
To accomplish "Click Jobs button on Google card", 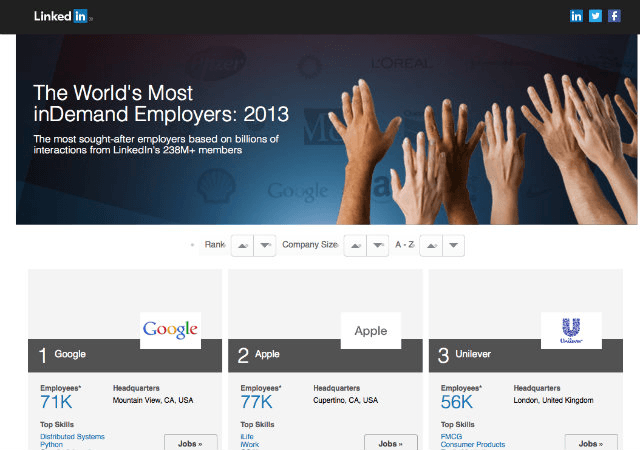I will tap(191, 443).
